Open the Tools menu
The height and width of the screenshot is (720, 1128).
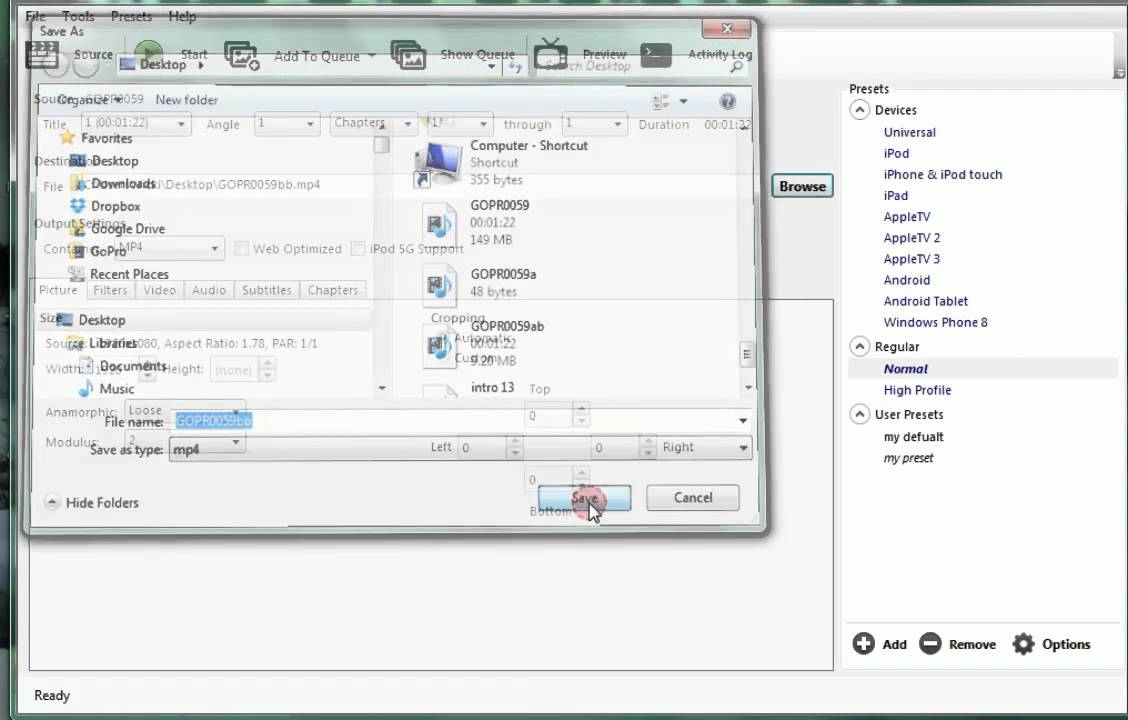click(x=78, y=16)
